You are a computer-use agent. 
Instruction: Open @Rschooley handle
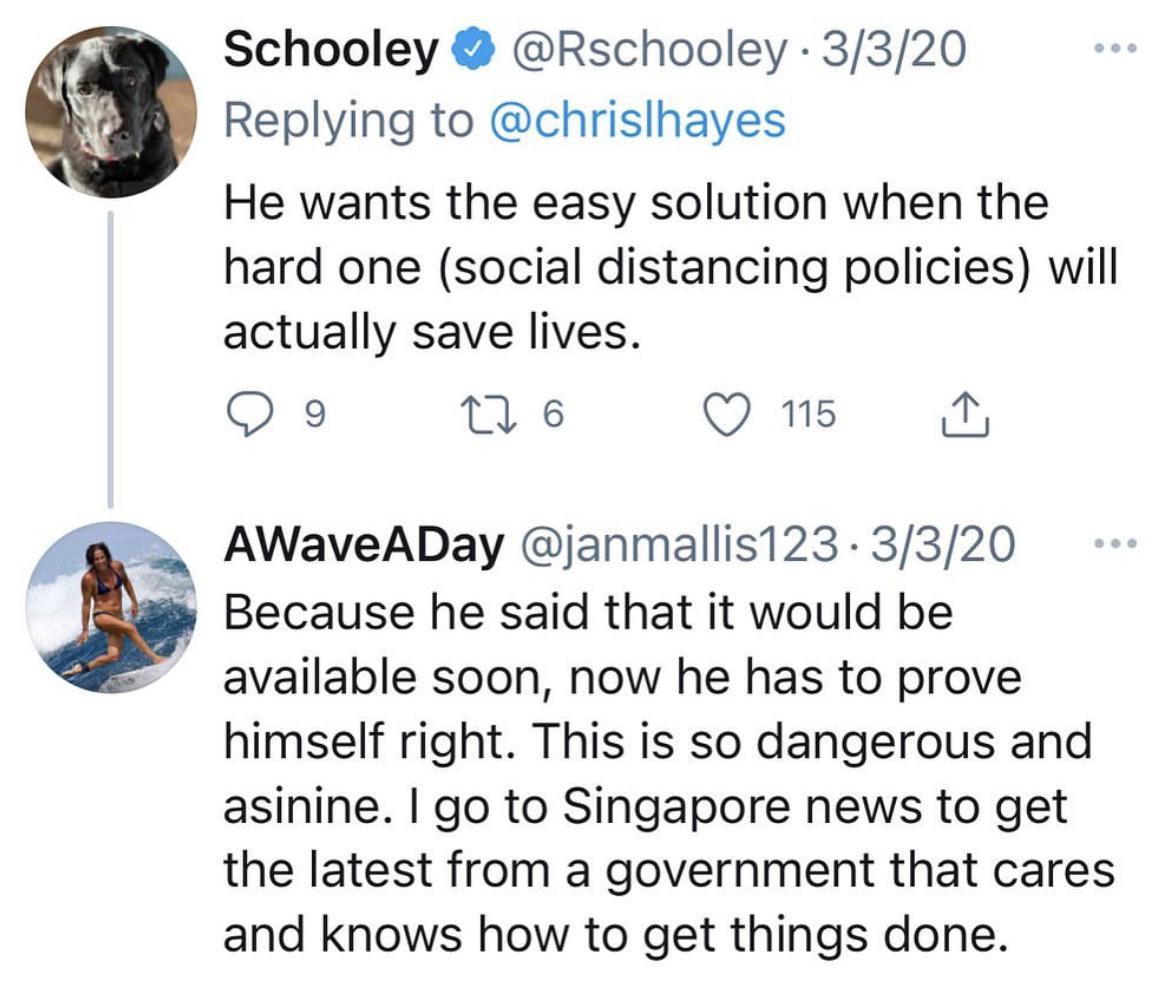pyautogui.click(x=648, y=51)
